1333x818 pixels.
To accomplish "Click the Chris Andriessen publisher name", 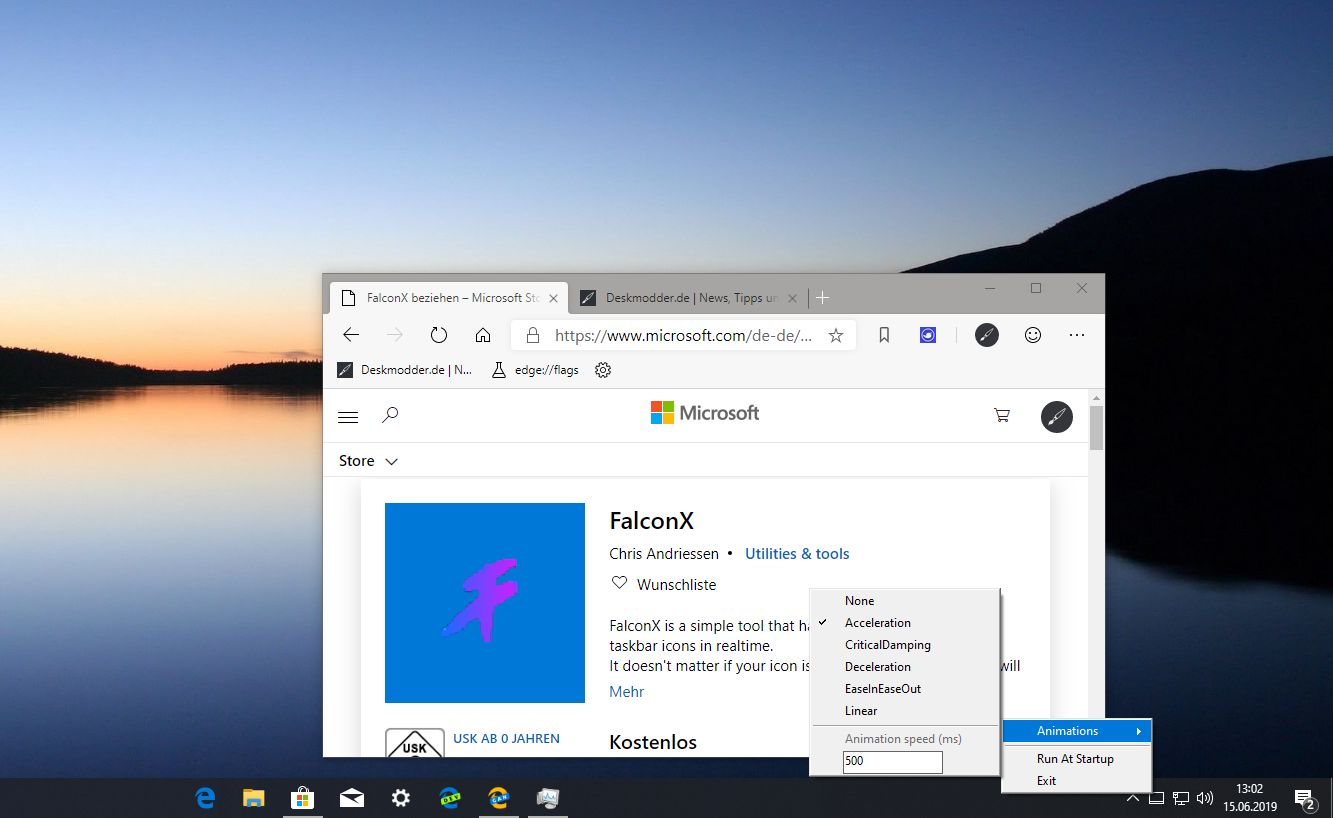I will point(663,554).
